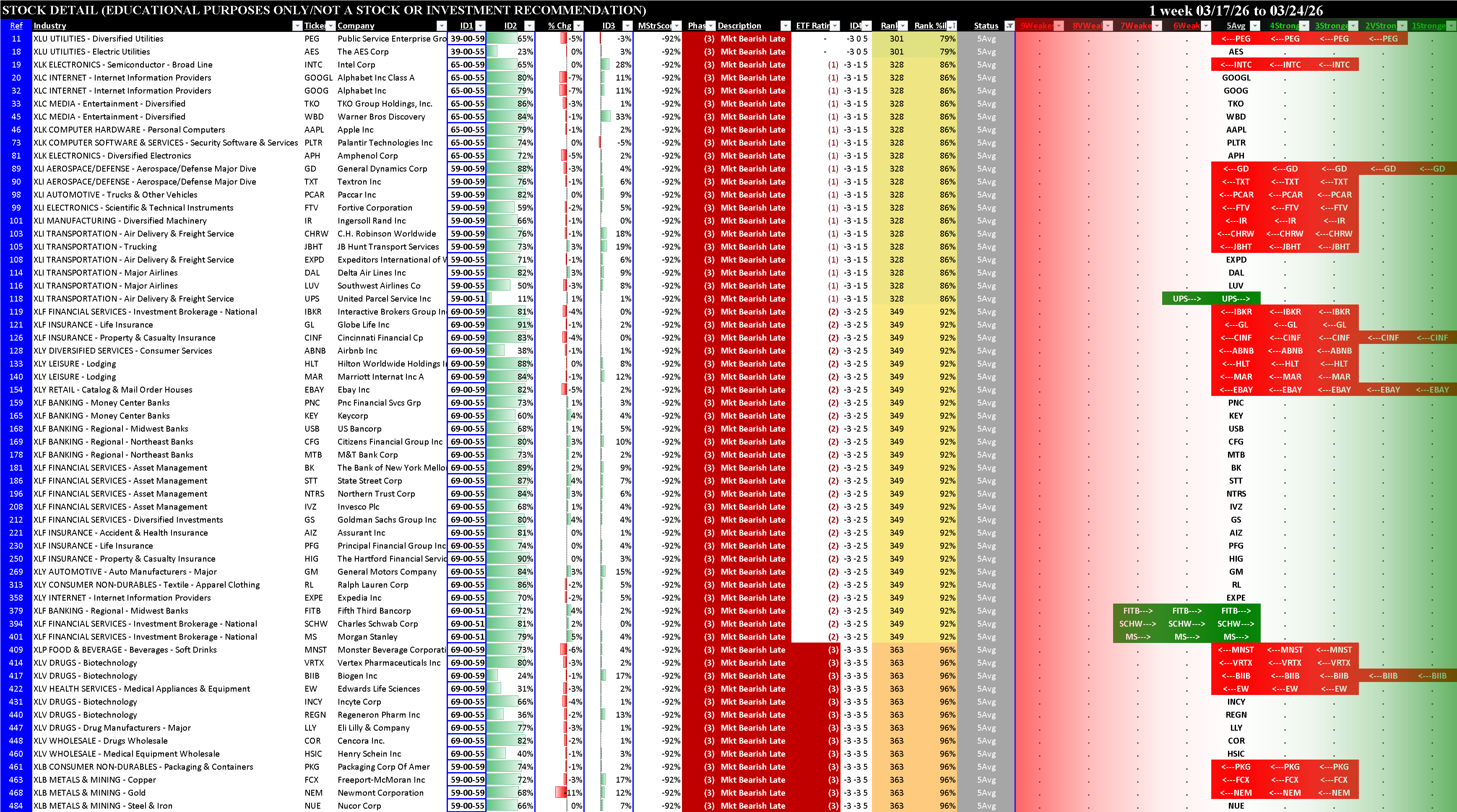Open the Ticker column filter dropdown
1457x812 pixels.
coord(331,26)
